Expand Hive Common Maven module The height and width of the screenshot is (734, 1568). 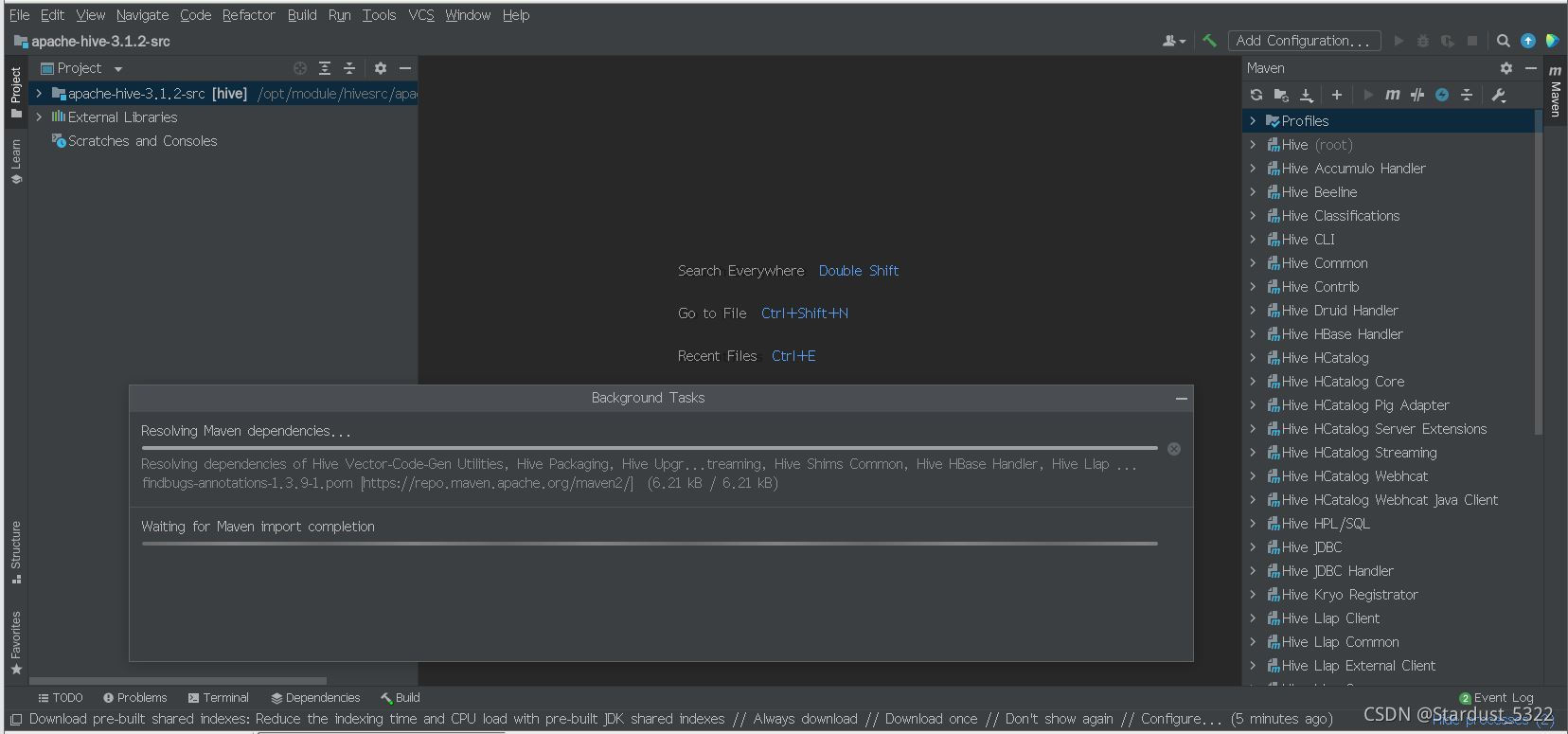pyautogui.click(x=1253, y=263)
